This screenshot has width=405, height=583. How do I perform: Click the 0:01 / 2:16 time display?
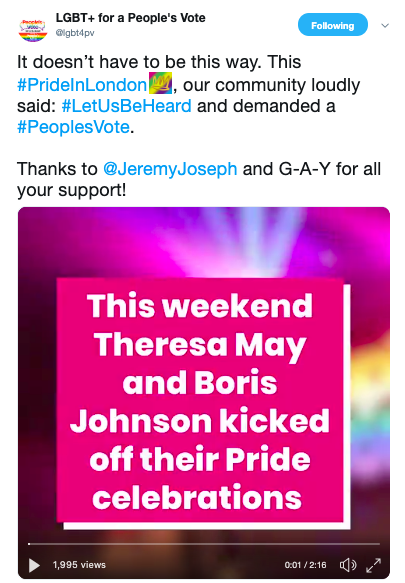pos(305,565)
